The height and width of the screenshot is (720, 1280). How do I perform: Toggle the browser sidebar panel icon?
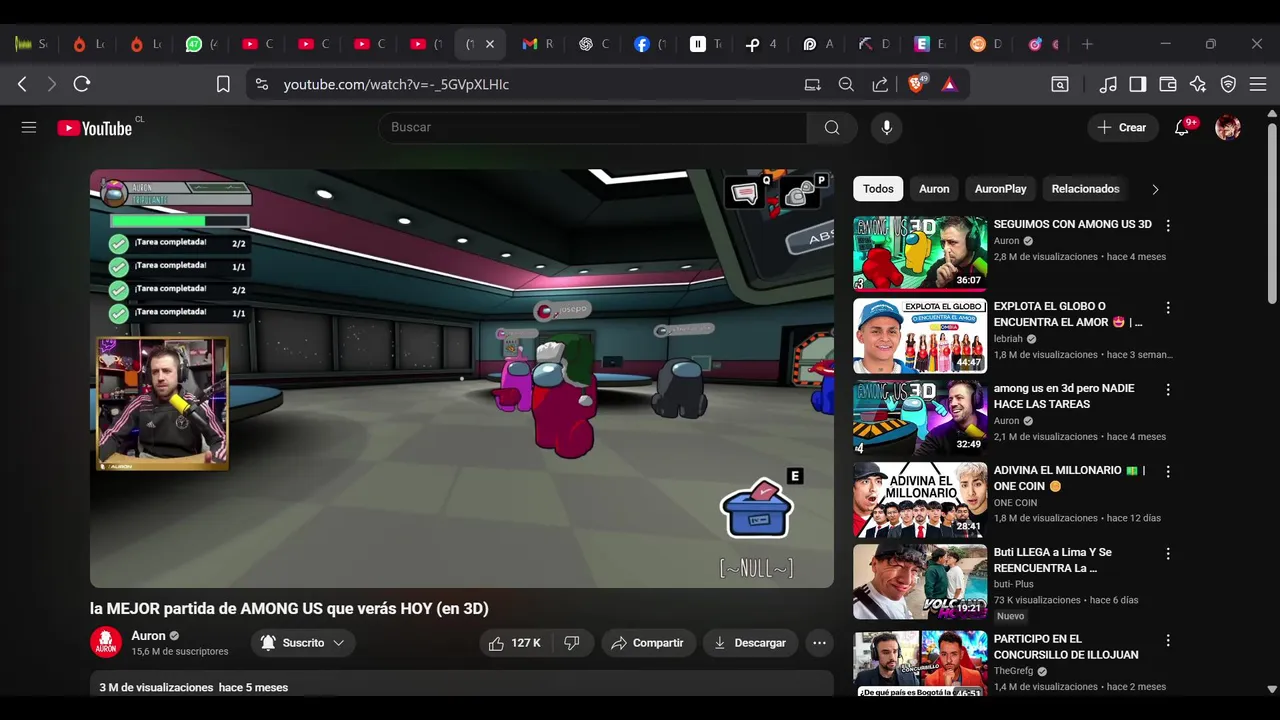[1137, 85]
